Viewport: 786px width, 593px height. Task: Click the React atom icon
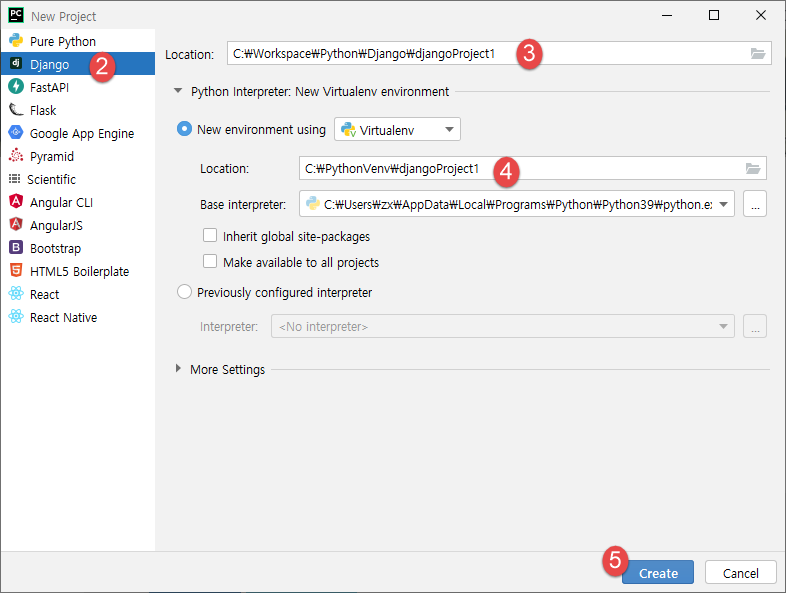(16, 293)
